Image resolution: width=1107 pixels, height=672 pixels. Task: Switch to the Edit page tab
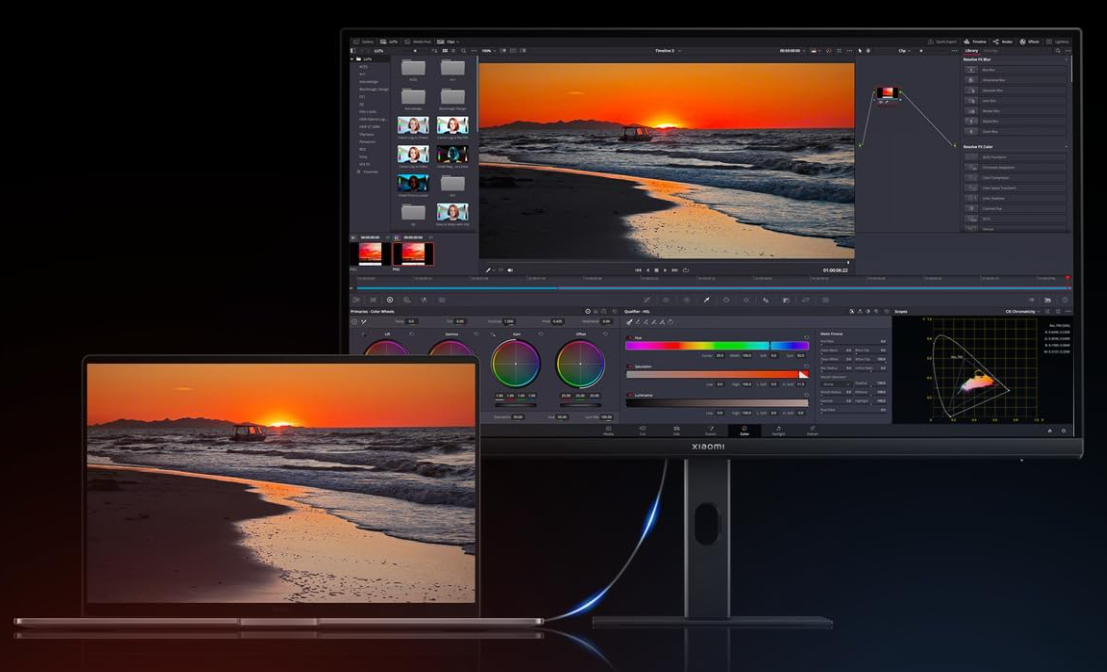pos(676,431)
